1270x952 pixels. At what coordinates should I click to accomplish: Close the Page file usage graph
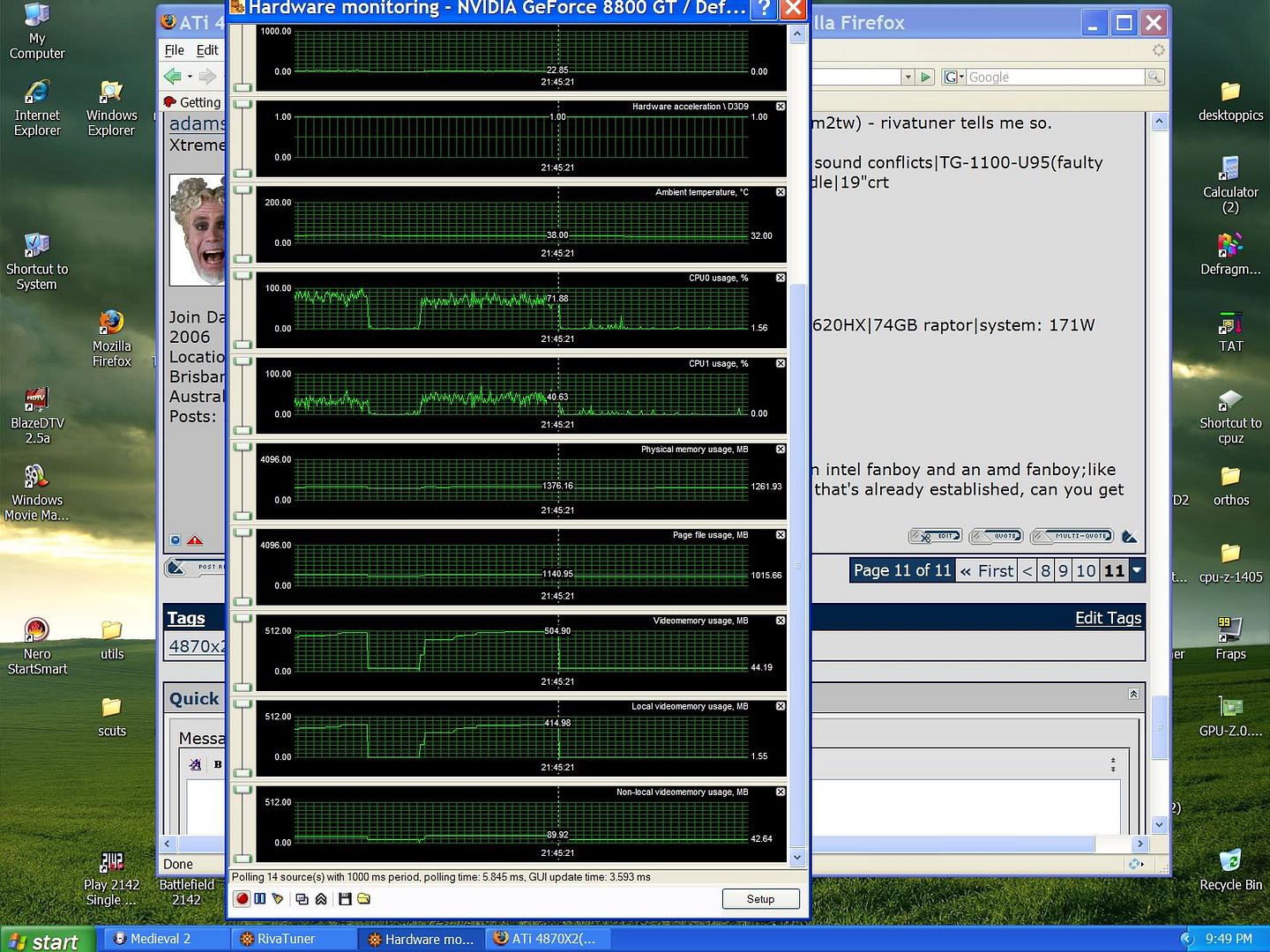[781, 535]
